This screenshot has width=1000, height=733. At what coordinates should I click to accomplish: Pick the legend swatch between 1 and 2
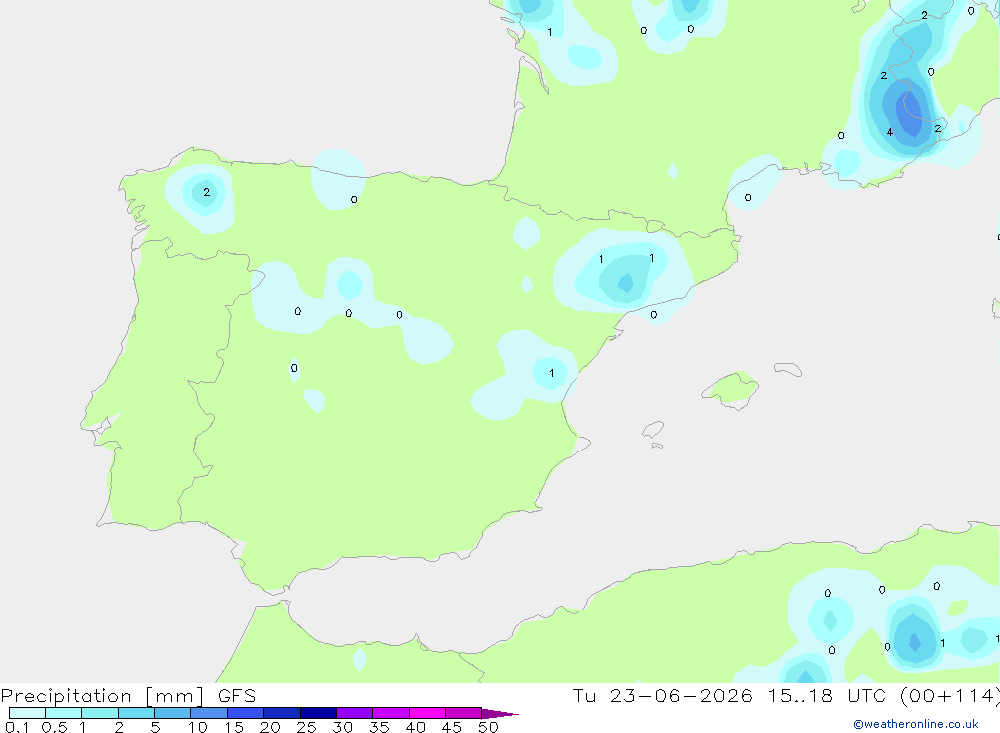pos(100,713)
